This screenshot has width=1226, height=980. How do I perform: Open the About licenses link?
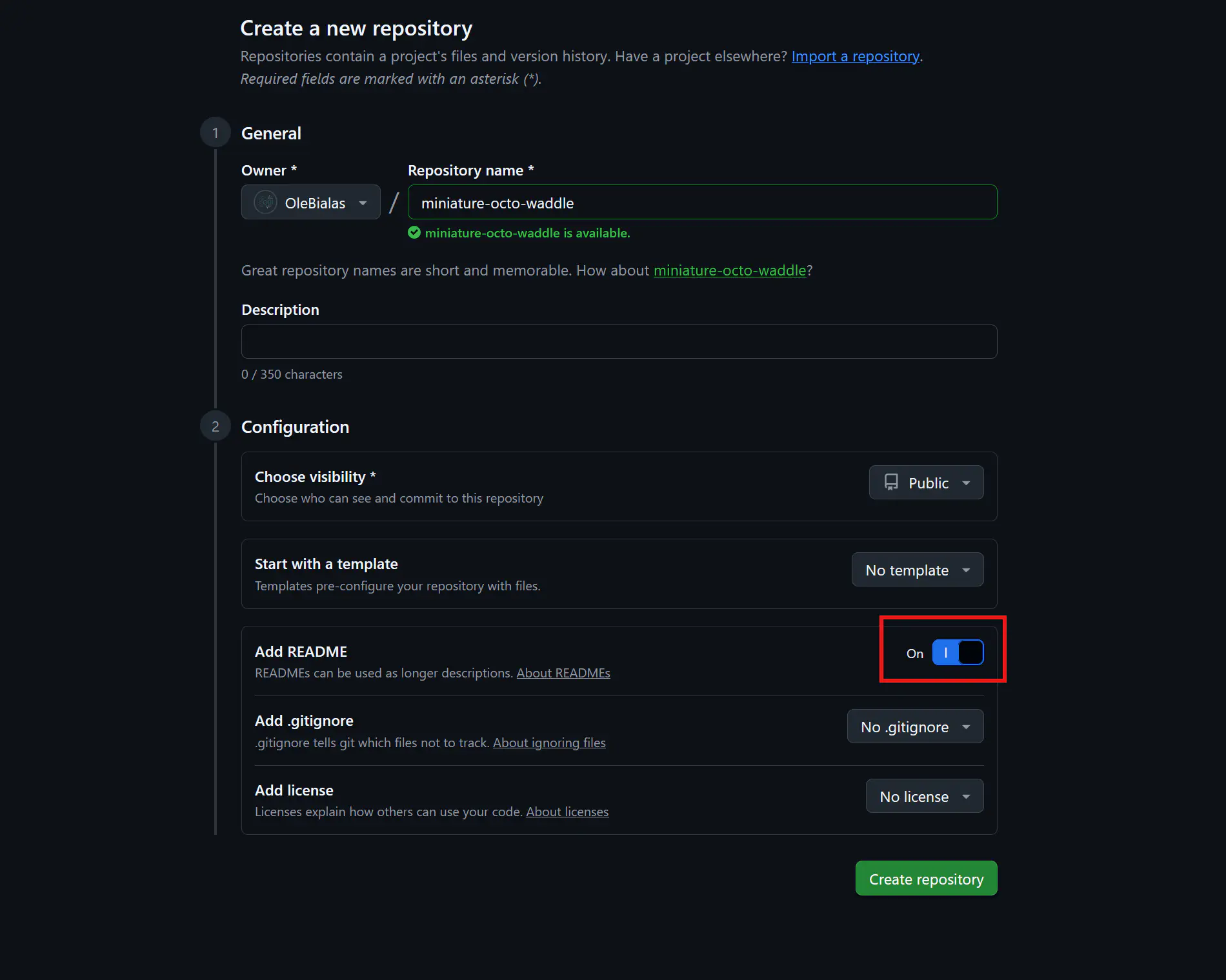[x=567, y=812]
